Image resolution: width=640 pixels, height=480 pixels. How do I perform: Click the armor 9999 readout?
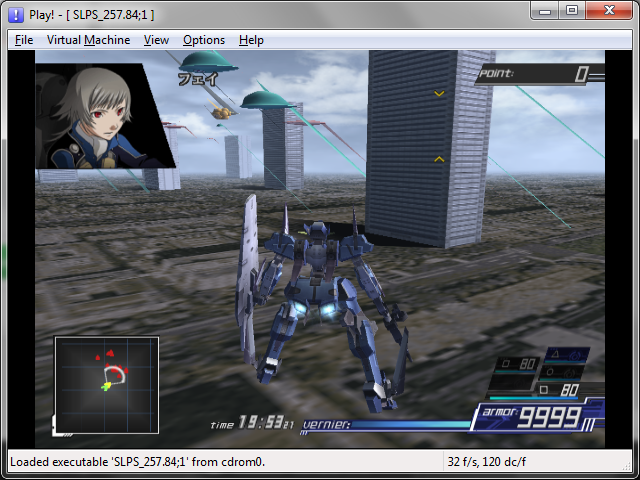pyautogui.click(x=533, y=417)
